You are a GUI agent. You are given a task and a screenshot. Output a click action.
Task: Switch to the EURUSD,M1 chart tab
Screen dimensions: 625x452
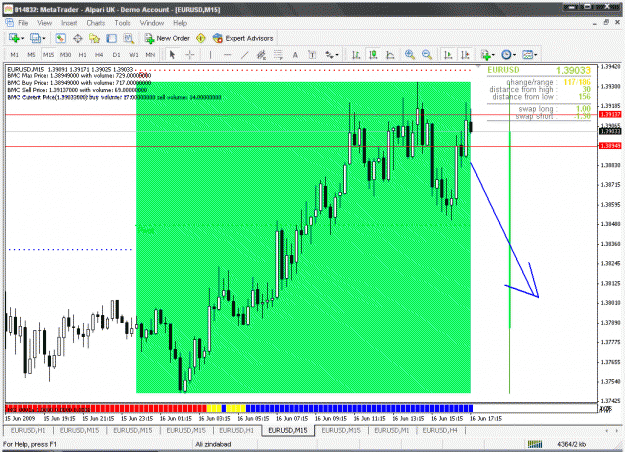pos(392,430)
